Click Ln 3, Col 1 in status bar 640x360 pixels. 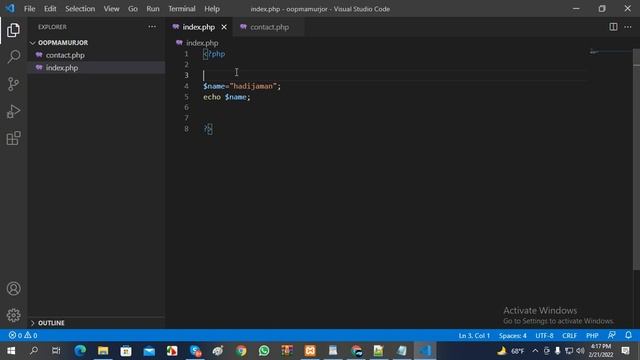[474, 336]
